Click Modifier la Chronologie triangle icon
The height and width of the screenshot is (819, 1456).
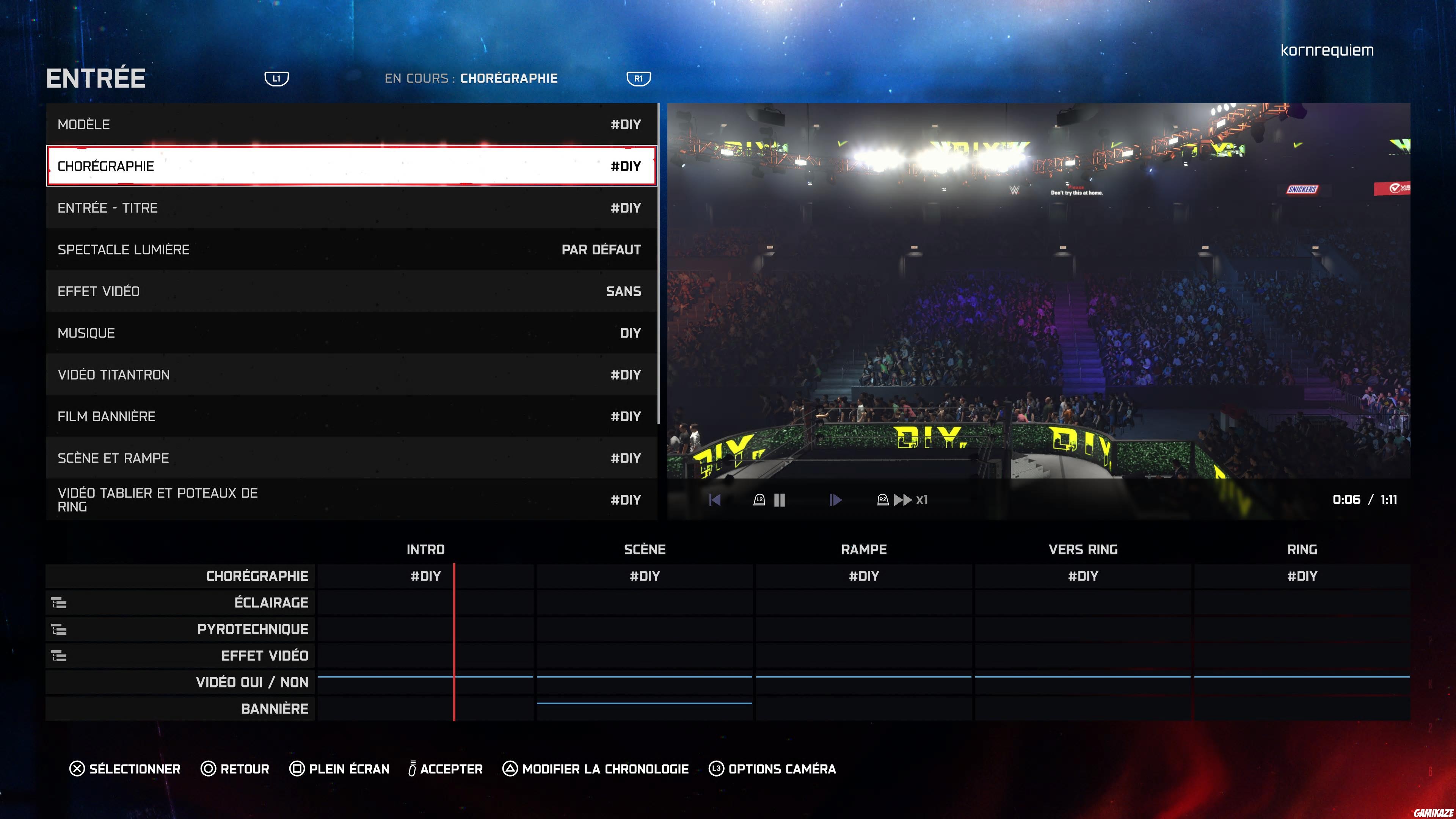(x=510, y=769)
